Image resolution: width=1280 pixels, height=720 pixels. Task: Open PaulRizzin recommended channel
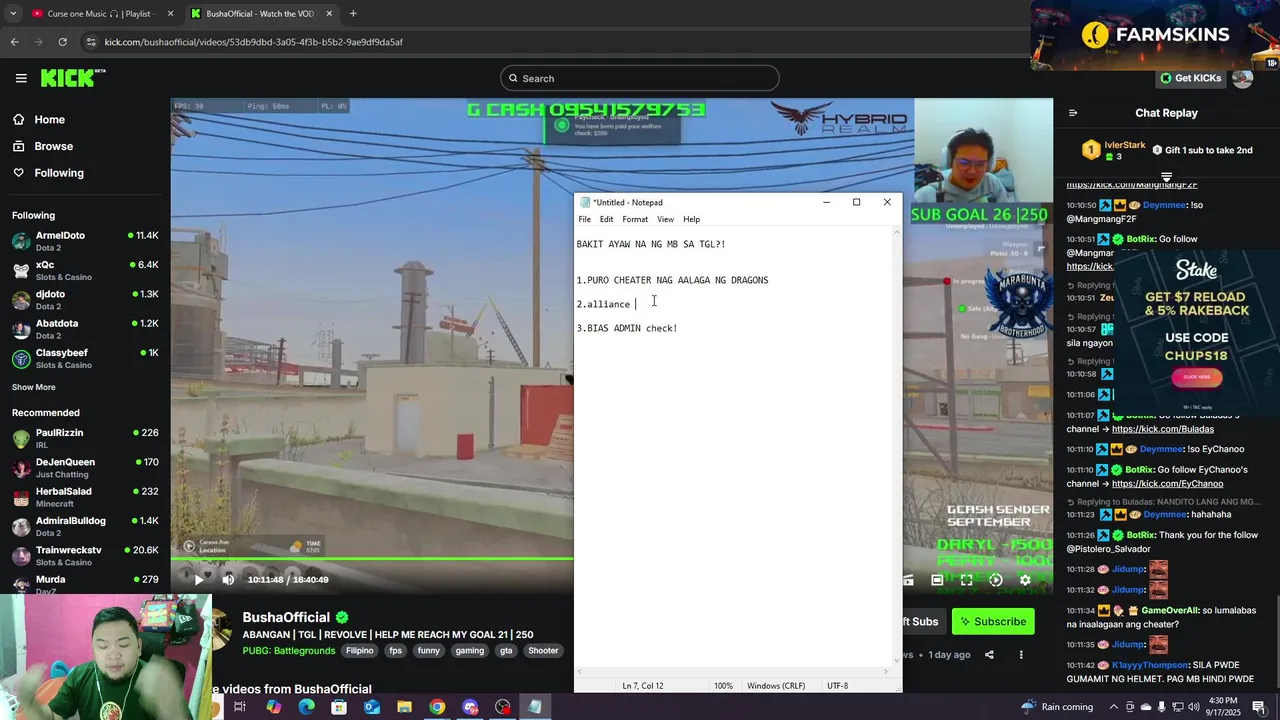pos(85,438)
